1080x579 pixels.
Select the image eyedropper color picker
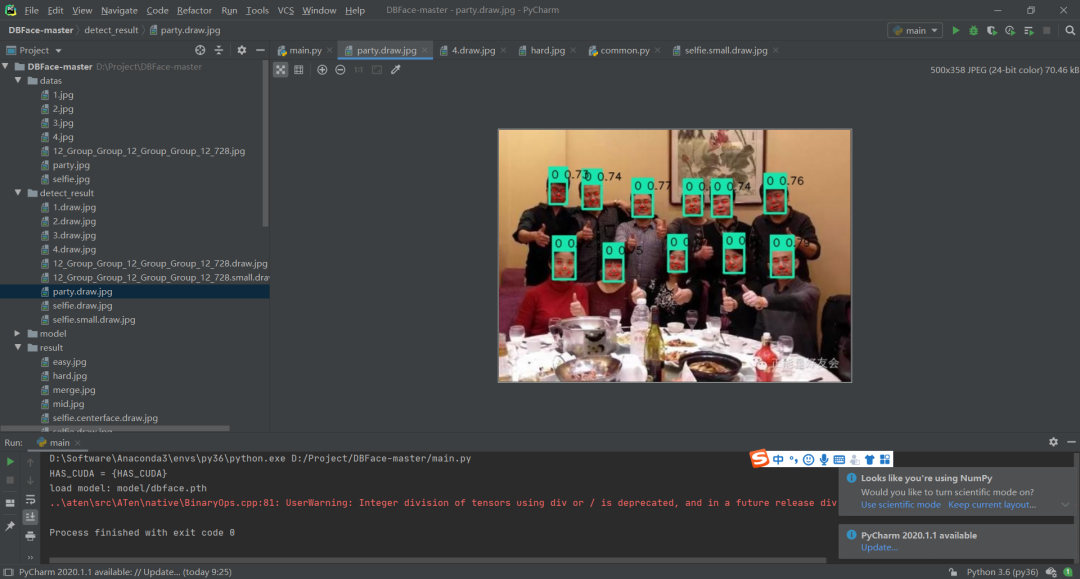click(394, 70)
